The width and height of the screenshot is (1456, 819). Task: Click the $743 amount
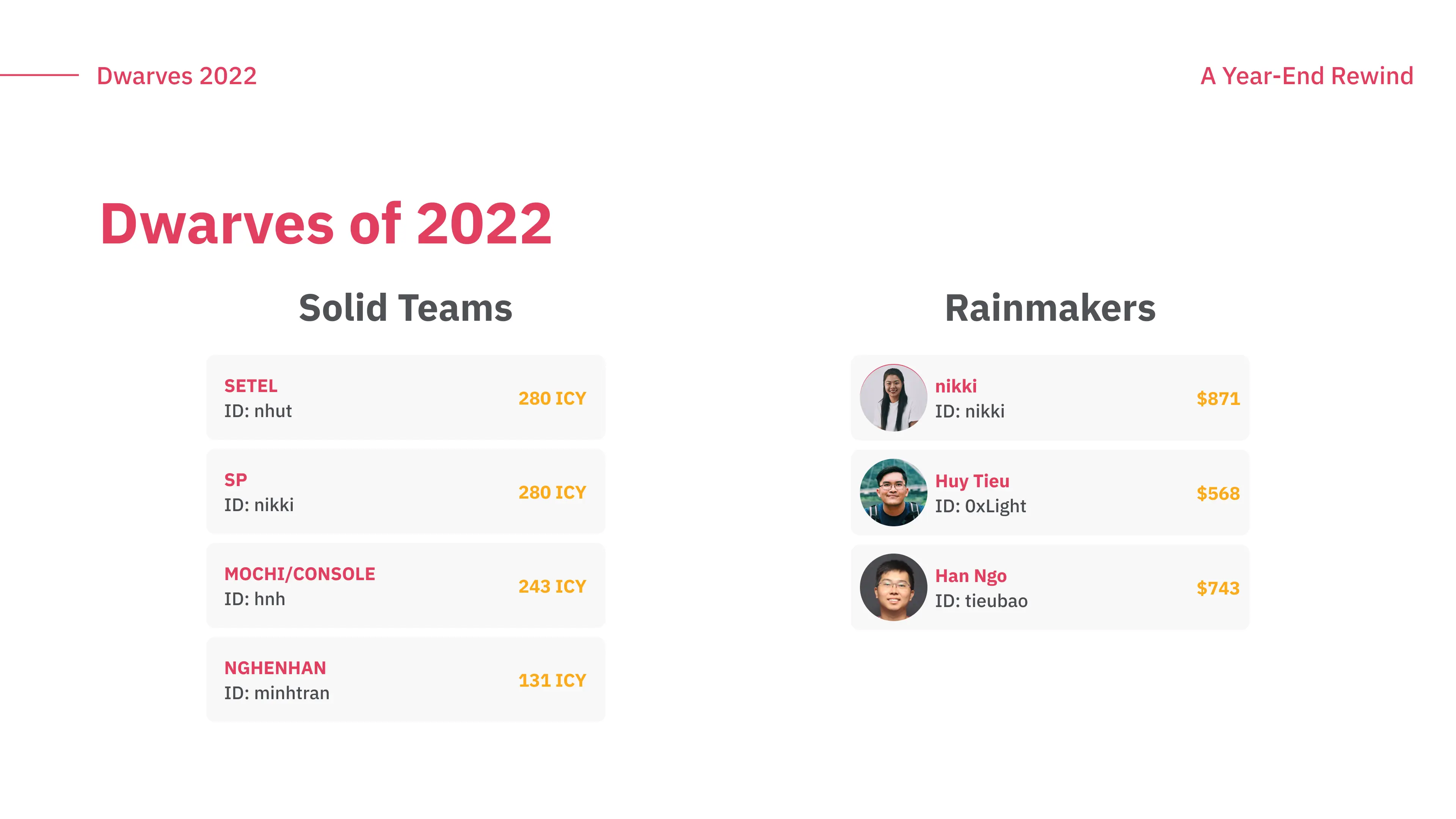[1218, 588]
